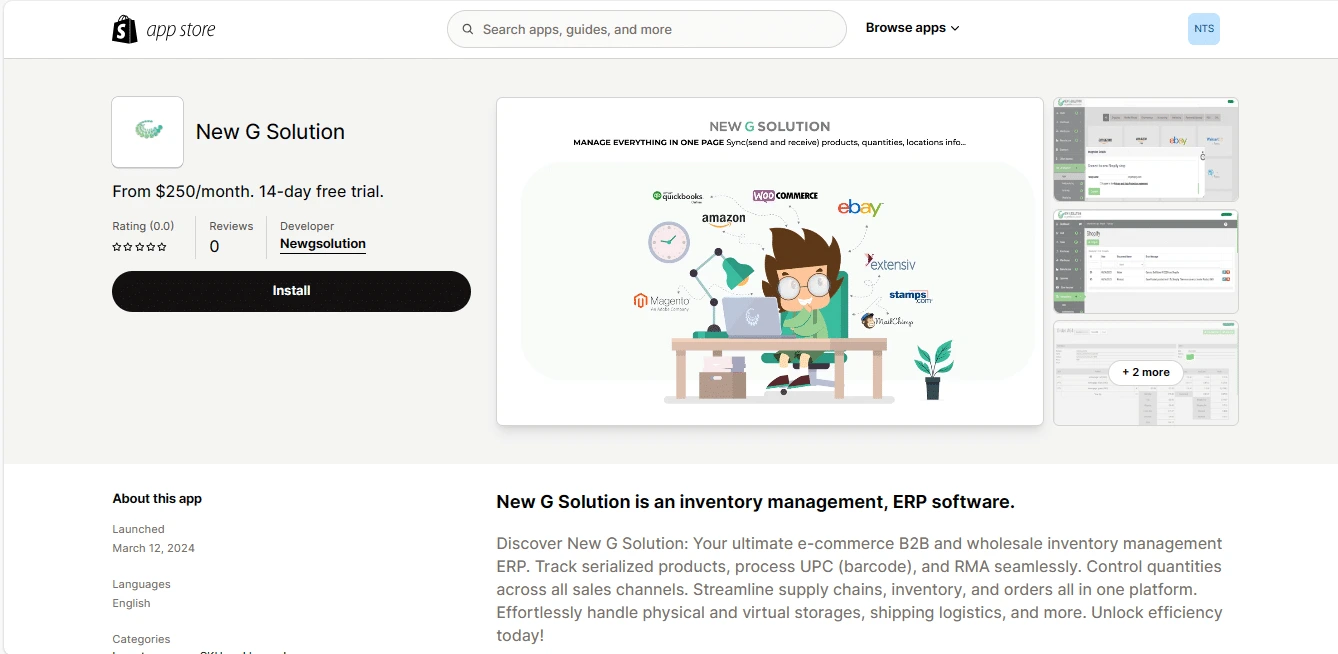Open the main feature image
Image resolution: width=1338 pixels, height=654 pixels.
point(770,261)
